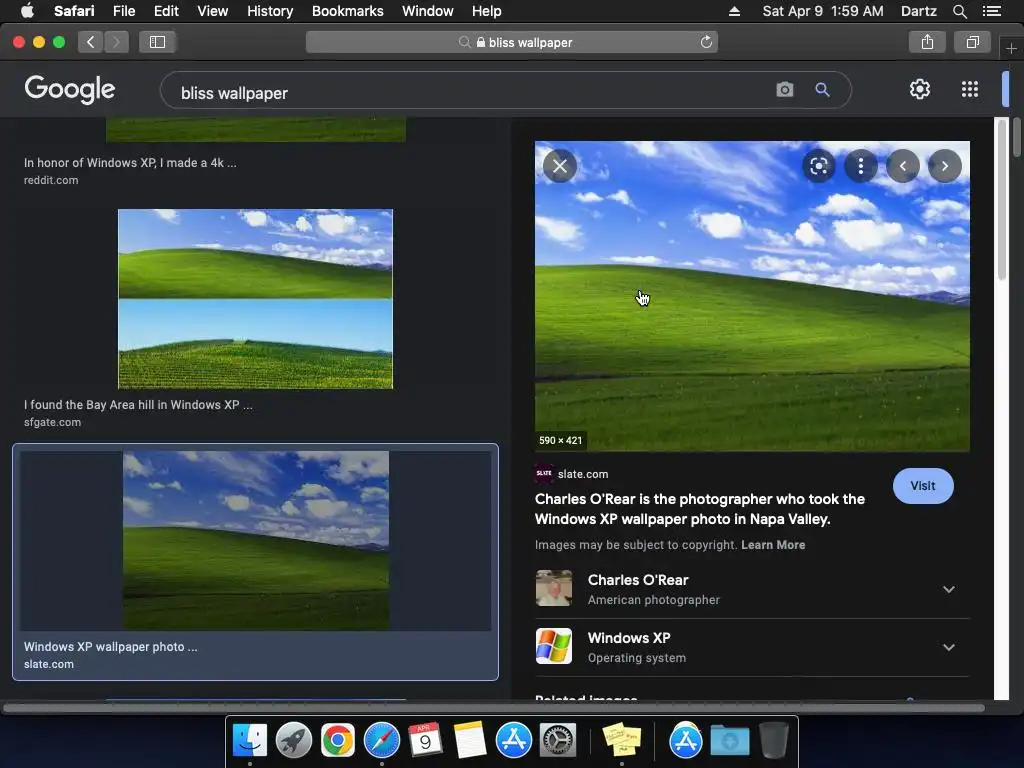Click the slate.com site favicon

[x=544, y=473]
